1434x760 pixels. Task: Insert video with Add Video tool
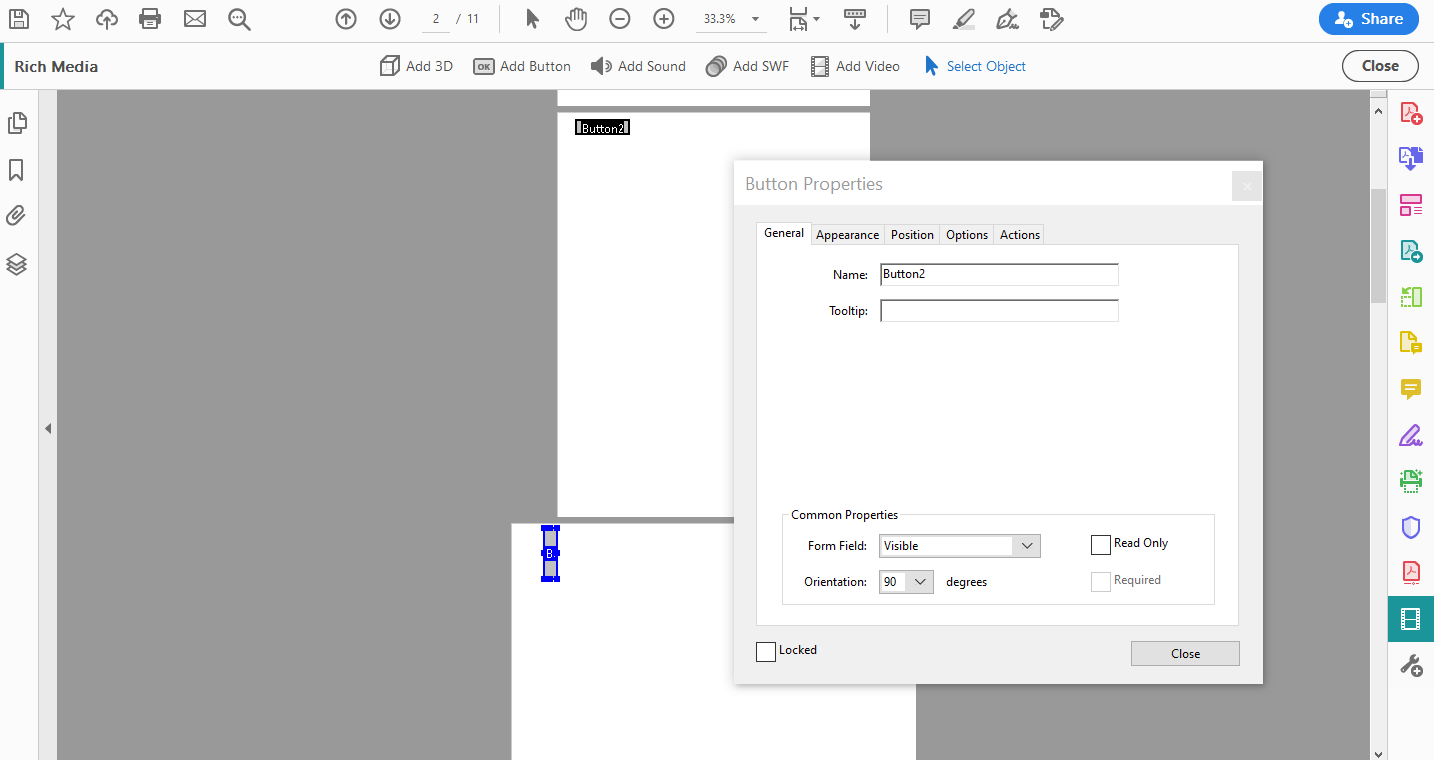(x=855, y=65)
